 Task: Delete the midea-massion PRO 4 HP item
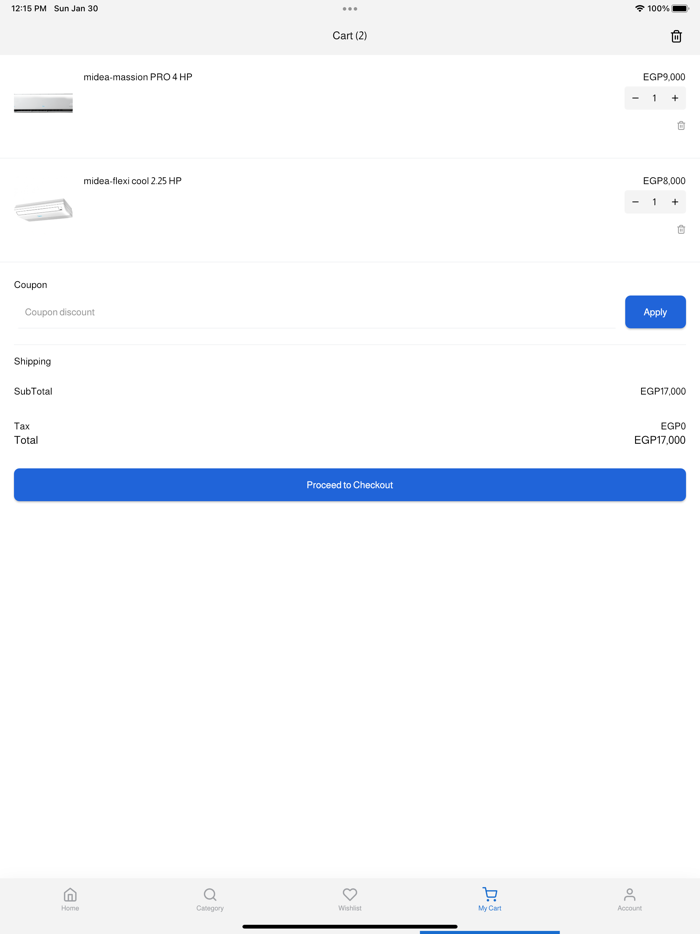681,125
